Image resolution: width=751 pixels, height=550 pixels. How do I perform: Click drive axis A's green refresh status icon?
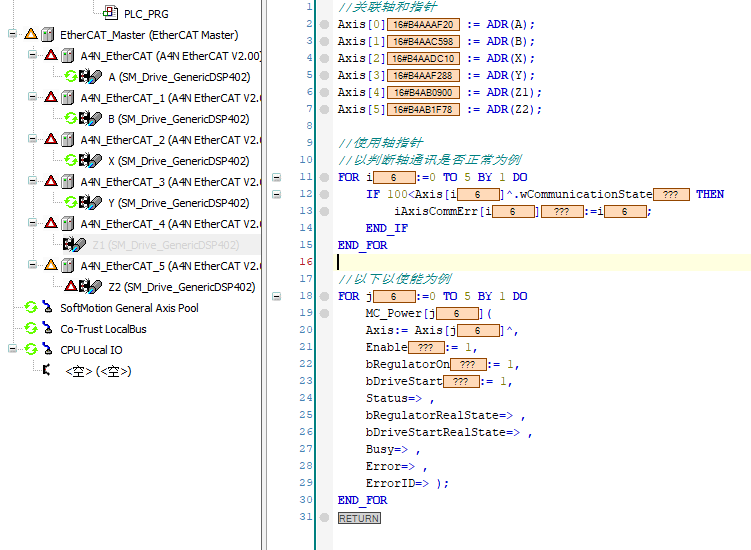coord(70,76)
